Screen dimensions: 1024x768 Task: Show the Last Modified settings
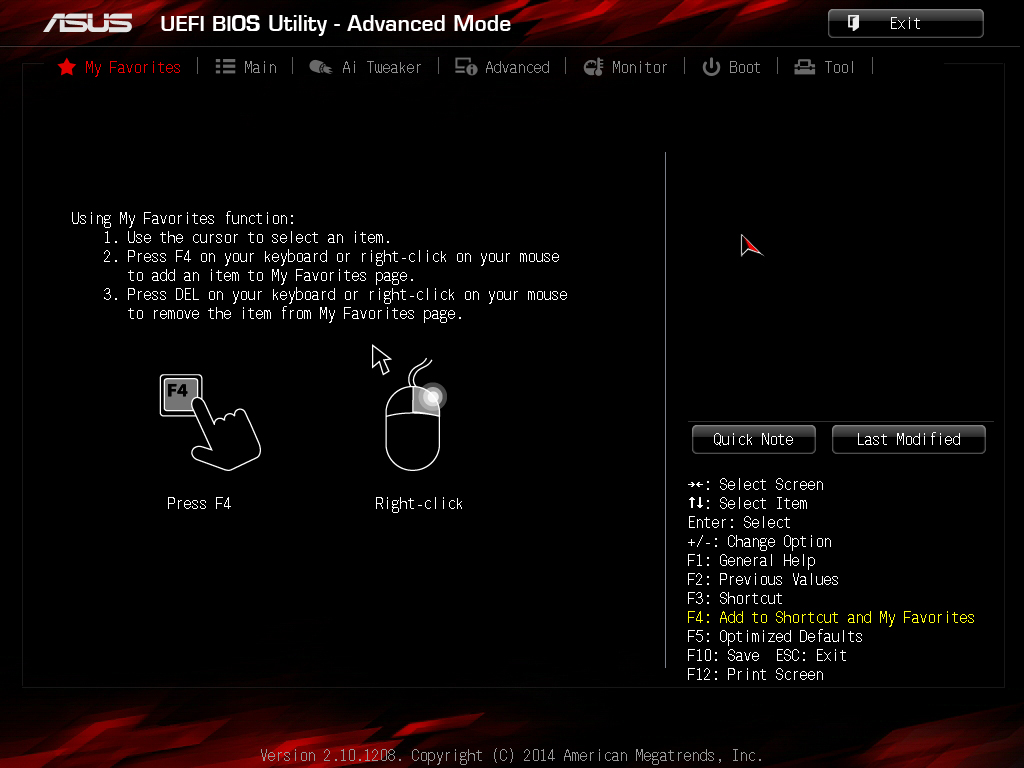(908, 440)
